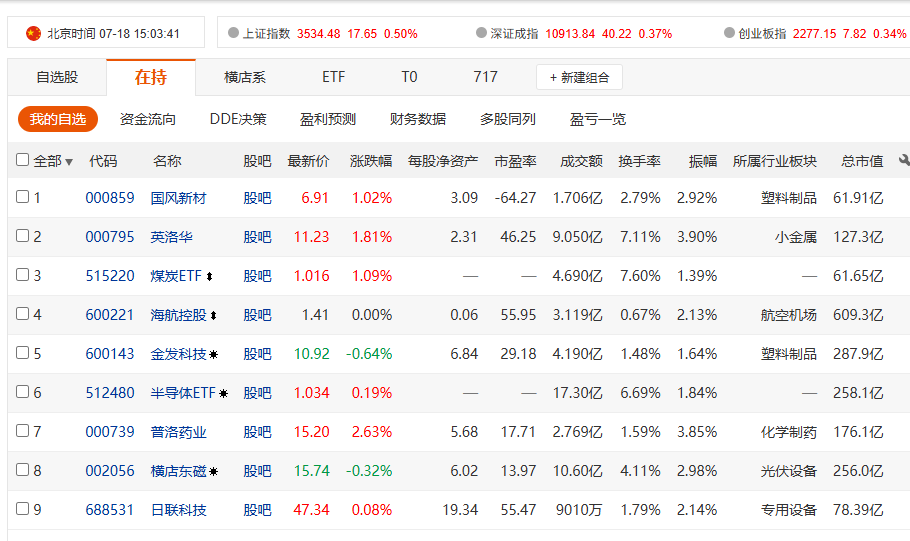The width and height of the screenshot is (910, 541).
Task: Click the 上证指数 index label
Action: [x=266, y=34]
